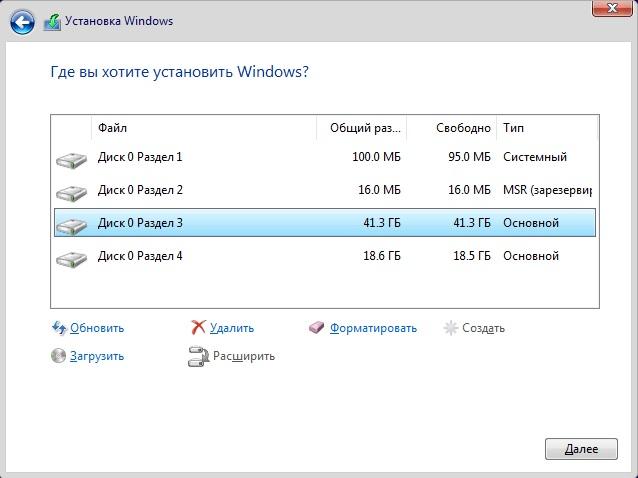Open the Загрузить driver link
The image size is (638, 478).
[x=97, y=356]
